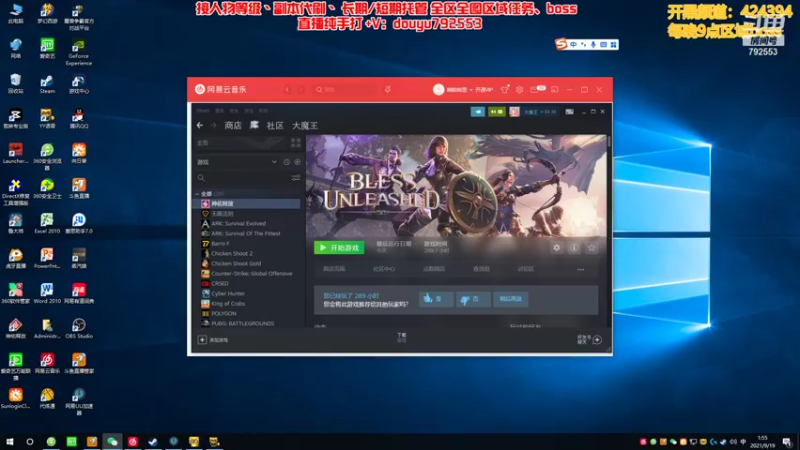
Task: Click the WeChat icon in the taskbar
Action: (x=112, y=442)
